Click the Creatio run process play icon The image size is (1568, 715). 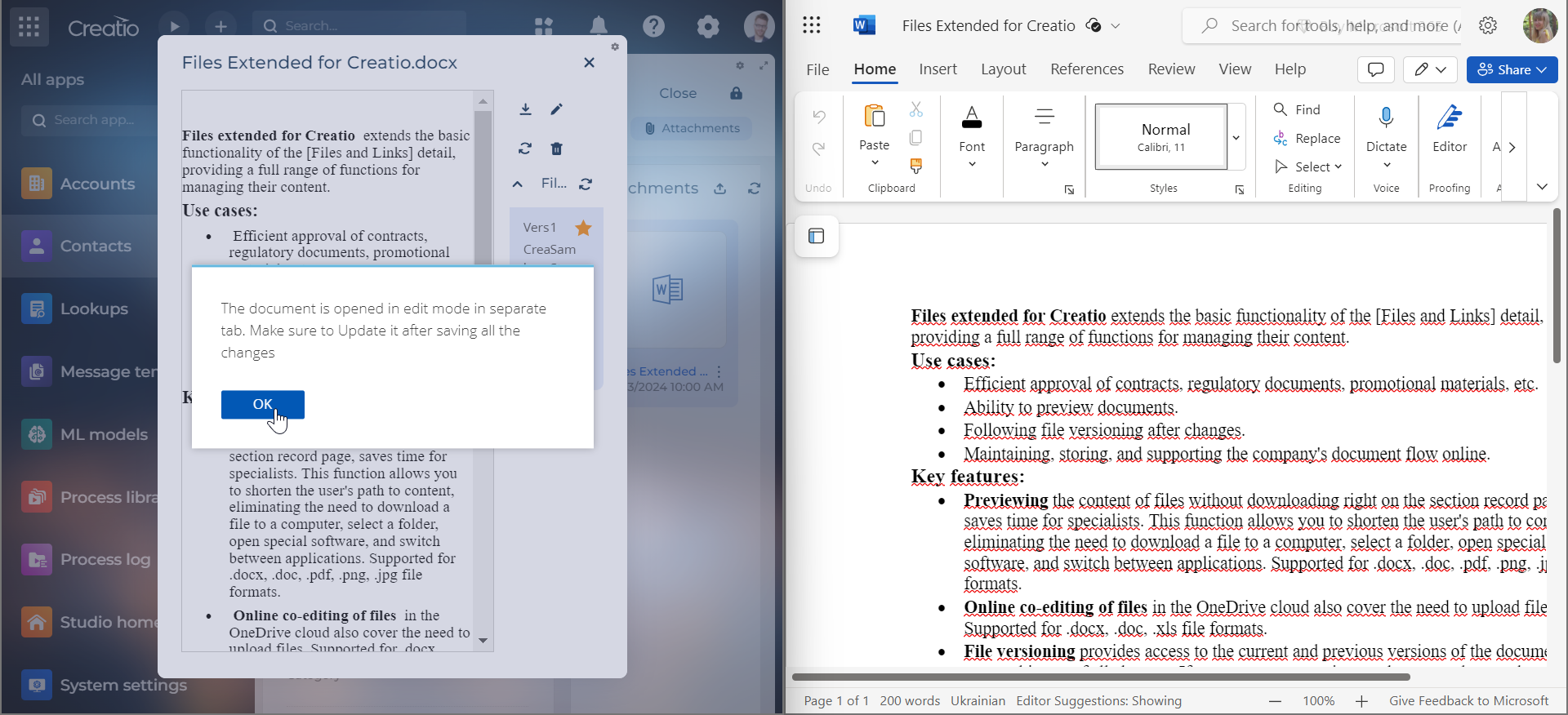tap(174, 27)
